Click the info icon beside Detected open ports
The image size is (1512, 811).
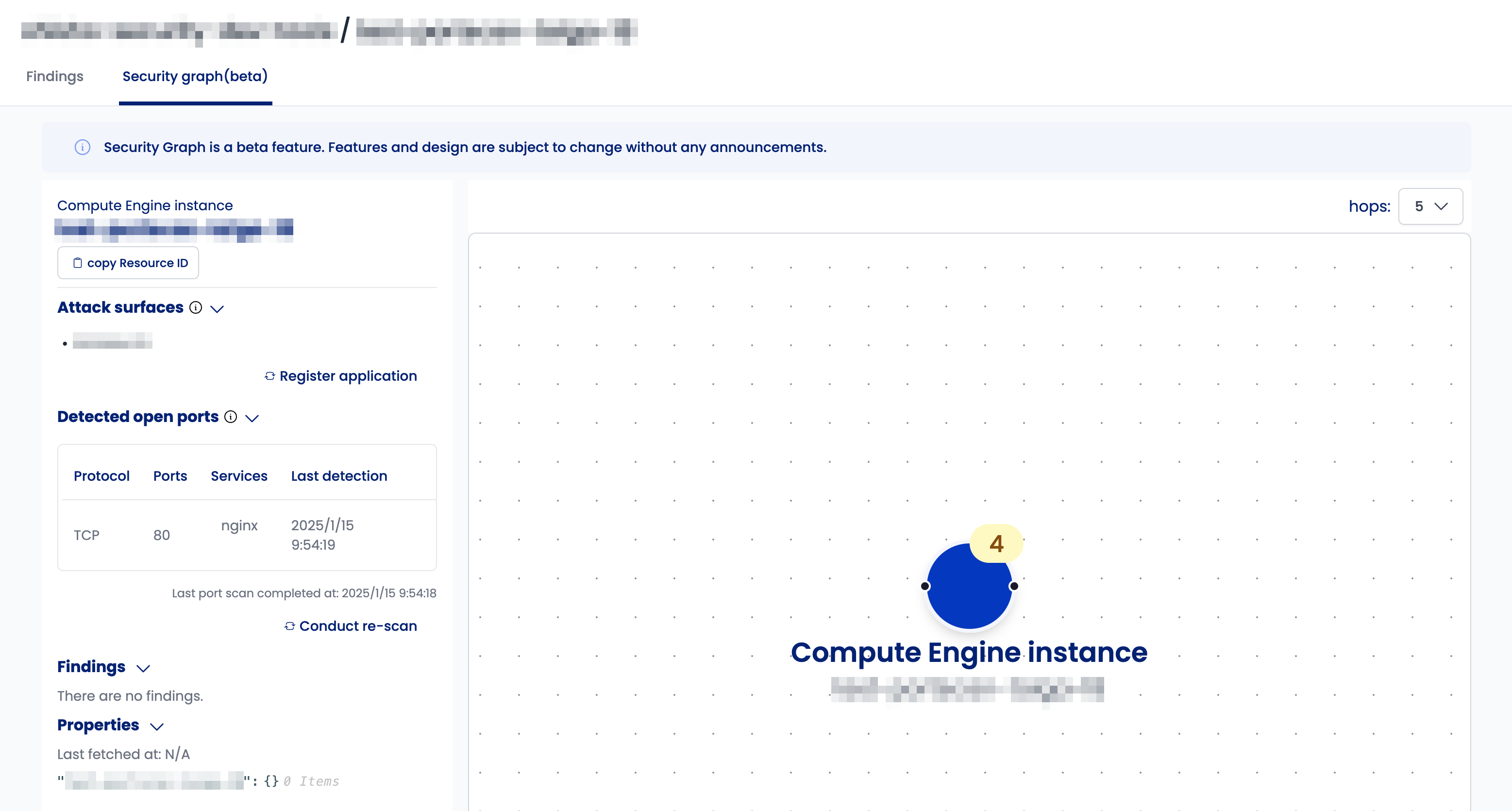(x=231, y=416)
